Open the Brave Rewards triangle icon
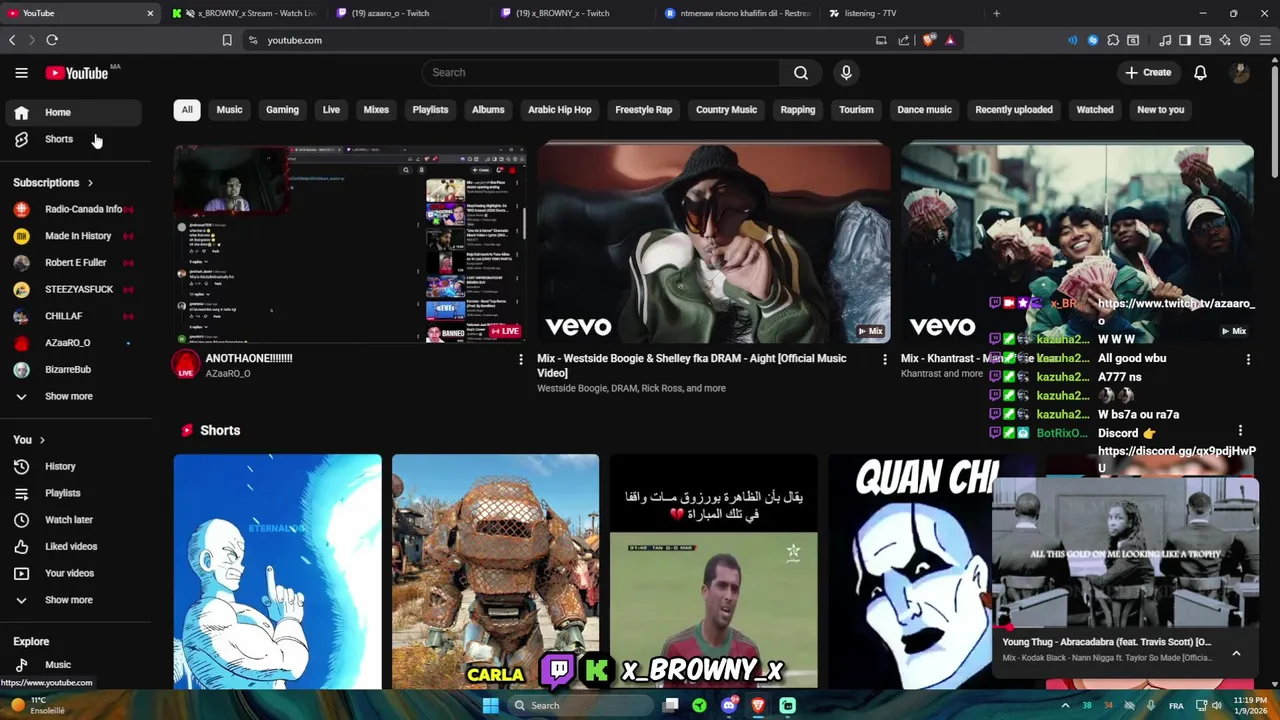 tap(950, 40)
